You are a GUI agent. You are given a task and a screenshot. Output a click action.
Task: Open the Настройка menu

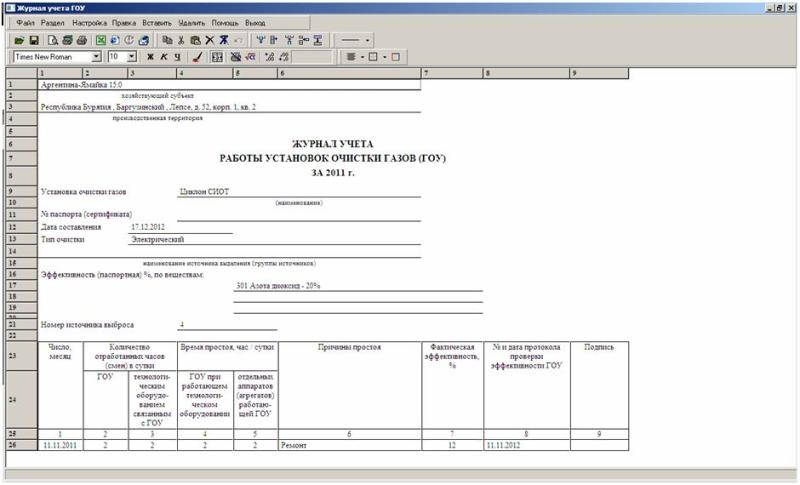click(x=89, y=22)
